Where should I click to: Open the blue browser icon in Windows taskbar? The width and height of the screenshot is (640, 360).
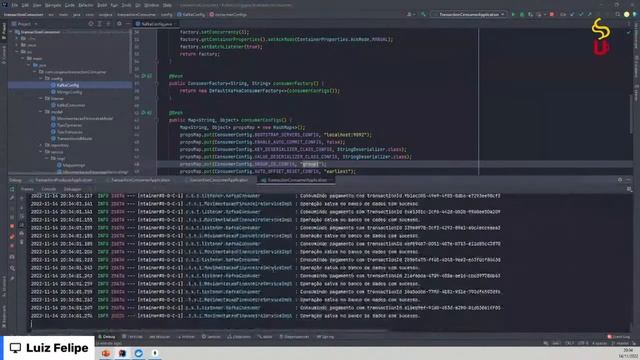(x=139, y=353)
